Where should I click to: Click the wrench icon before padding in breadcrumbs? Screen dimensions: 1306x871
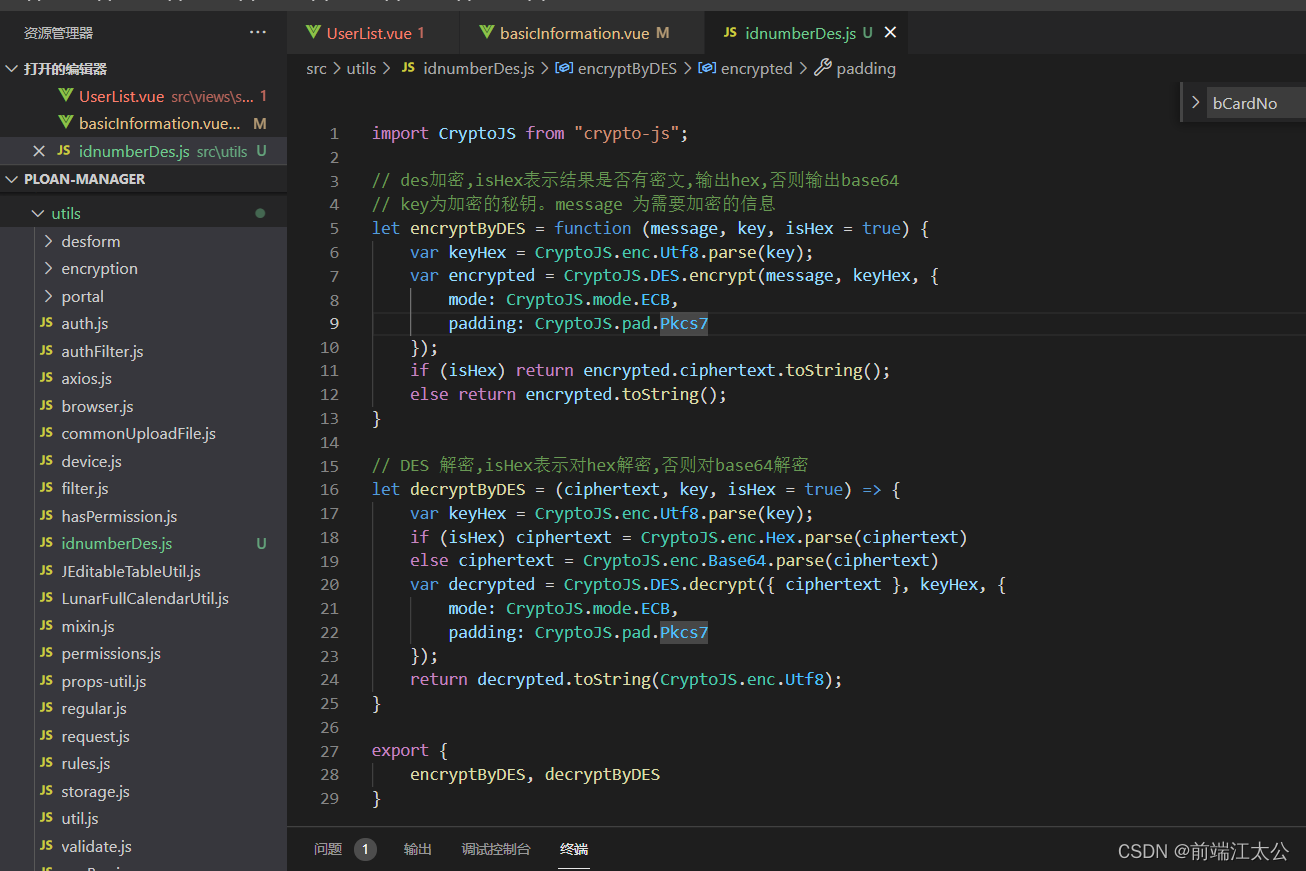(823, 68)
